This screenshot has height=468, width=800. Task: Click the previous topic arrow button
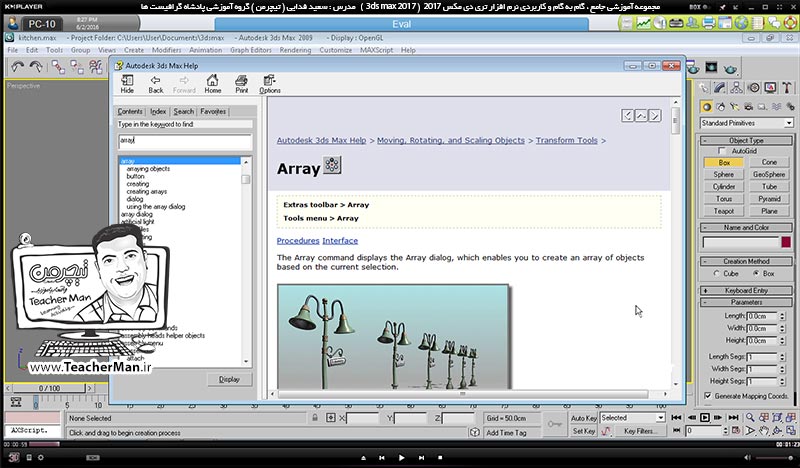pyautogui.click(x=628, y=115)
